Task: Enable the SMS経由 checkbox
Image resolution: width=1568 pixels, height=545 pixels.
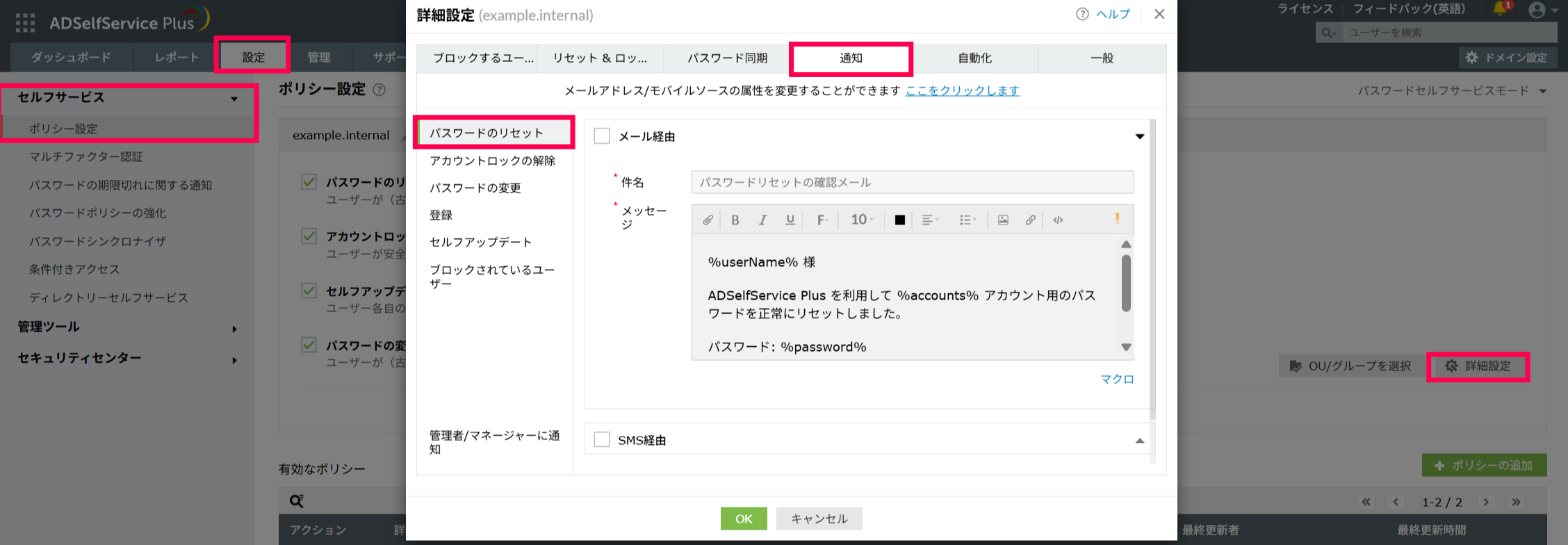Action: [x=602, y=440]
